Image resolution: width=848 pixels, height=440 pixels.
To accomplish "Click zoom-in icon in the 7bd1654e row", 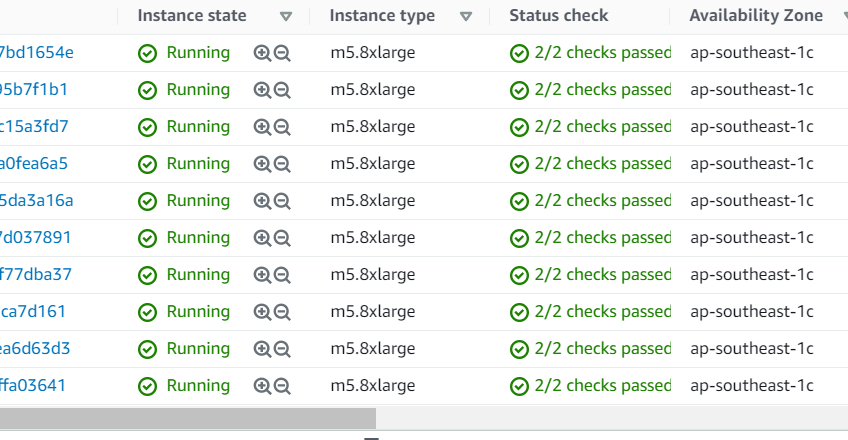I will click(262, 53).
